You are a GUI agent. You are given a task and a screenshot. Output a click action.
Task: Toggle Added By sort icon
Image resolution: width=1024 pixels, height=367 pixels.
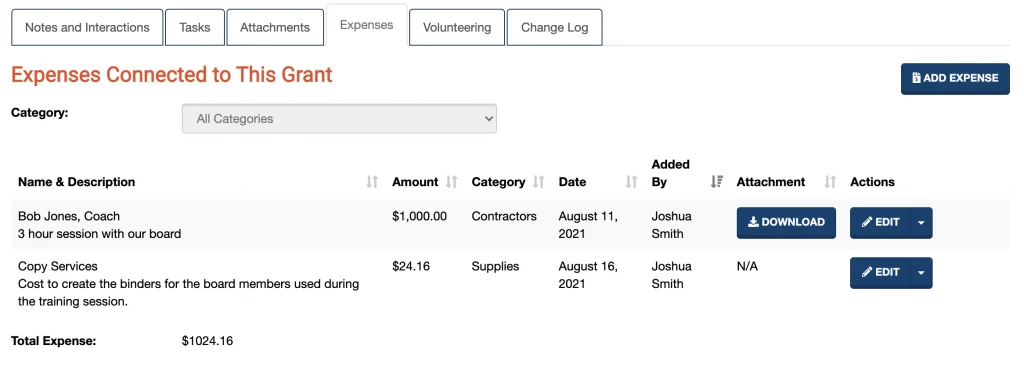tap(716, 182)
